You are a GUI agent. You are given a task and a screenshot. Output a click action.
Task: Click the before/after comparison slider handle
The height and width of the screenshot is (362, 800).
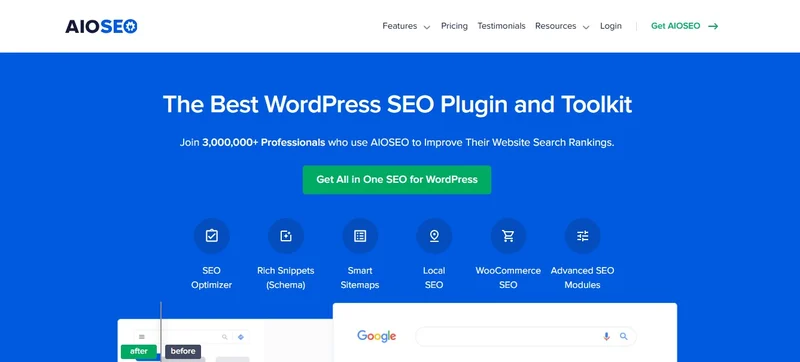pyautogui.click(x=161, y=331)
